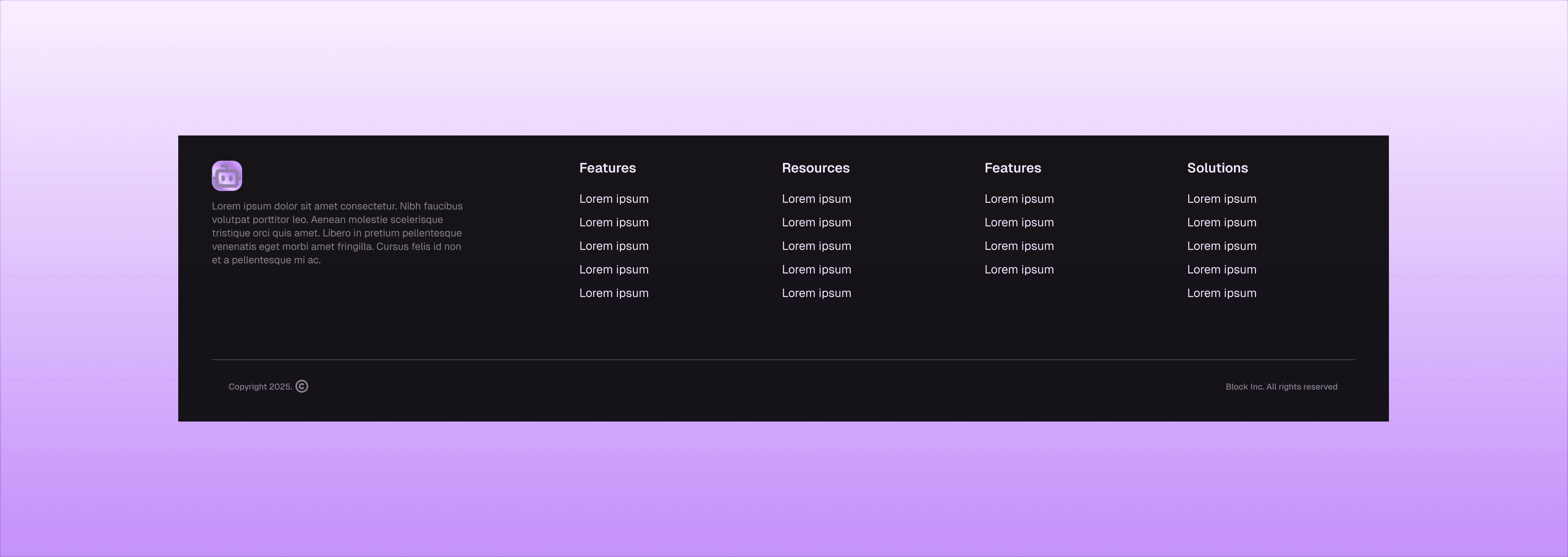Click the last Lorem ipsum link under first Features column

pyautogui.click(x=613, y=293)
